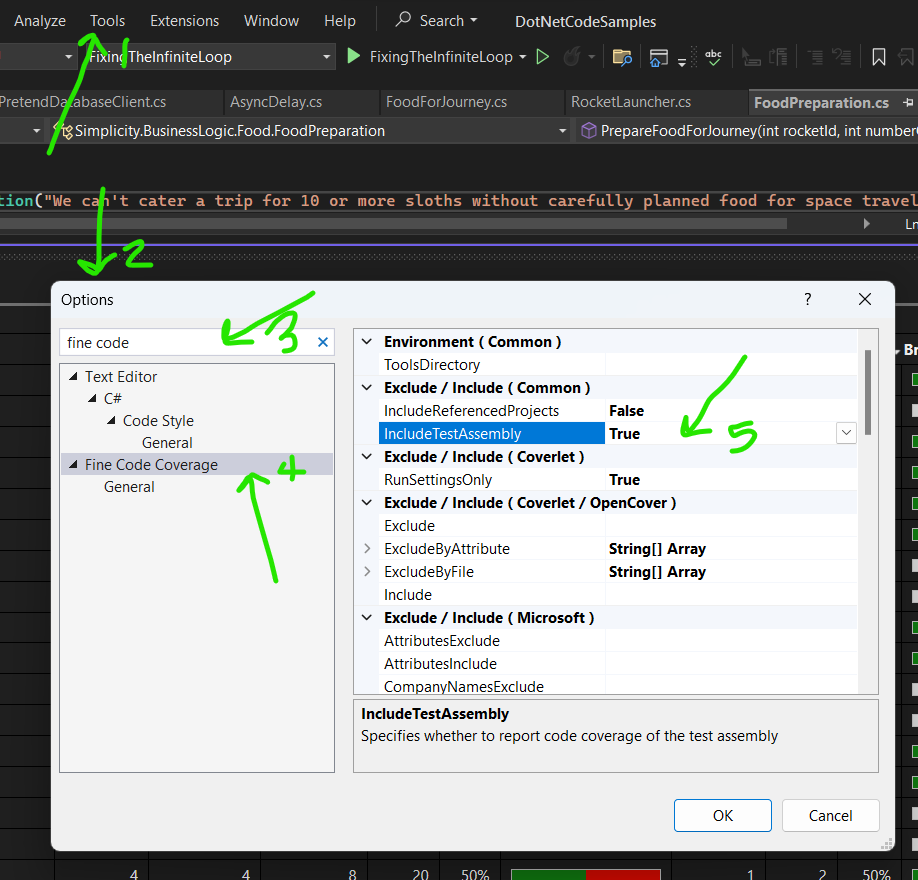Clear the options search box with X
The image size is (918, 880).
tap(323, 342)
